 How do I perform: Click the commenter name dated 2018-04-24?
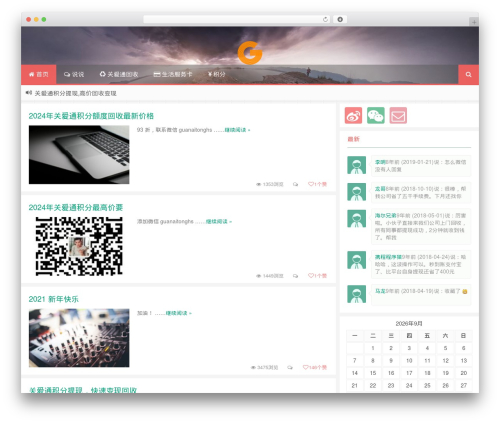point(388,257)
